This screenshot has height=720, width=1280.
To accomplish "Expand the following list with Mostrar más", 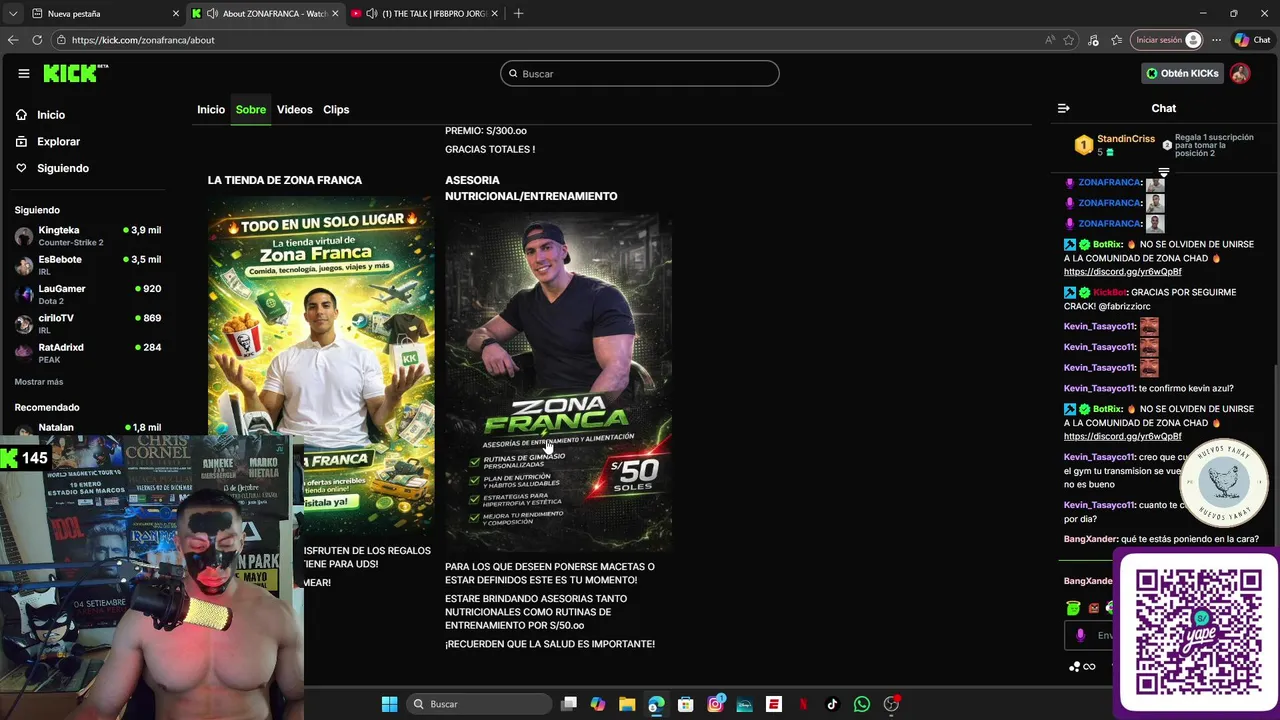I will tap(39, 382).
